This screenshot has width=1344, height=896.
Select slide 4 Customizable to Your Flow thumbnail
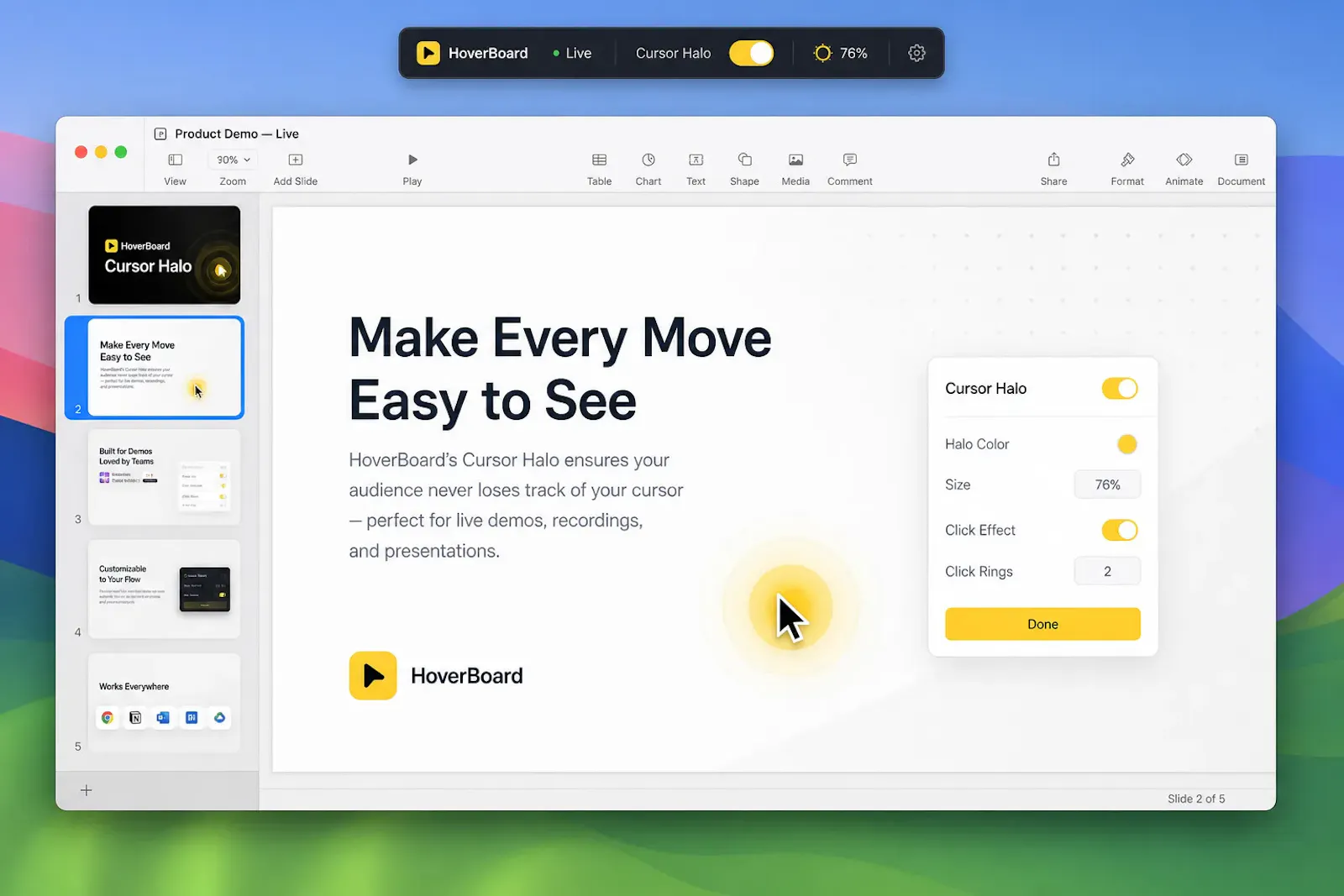(x=165, y=589)
